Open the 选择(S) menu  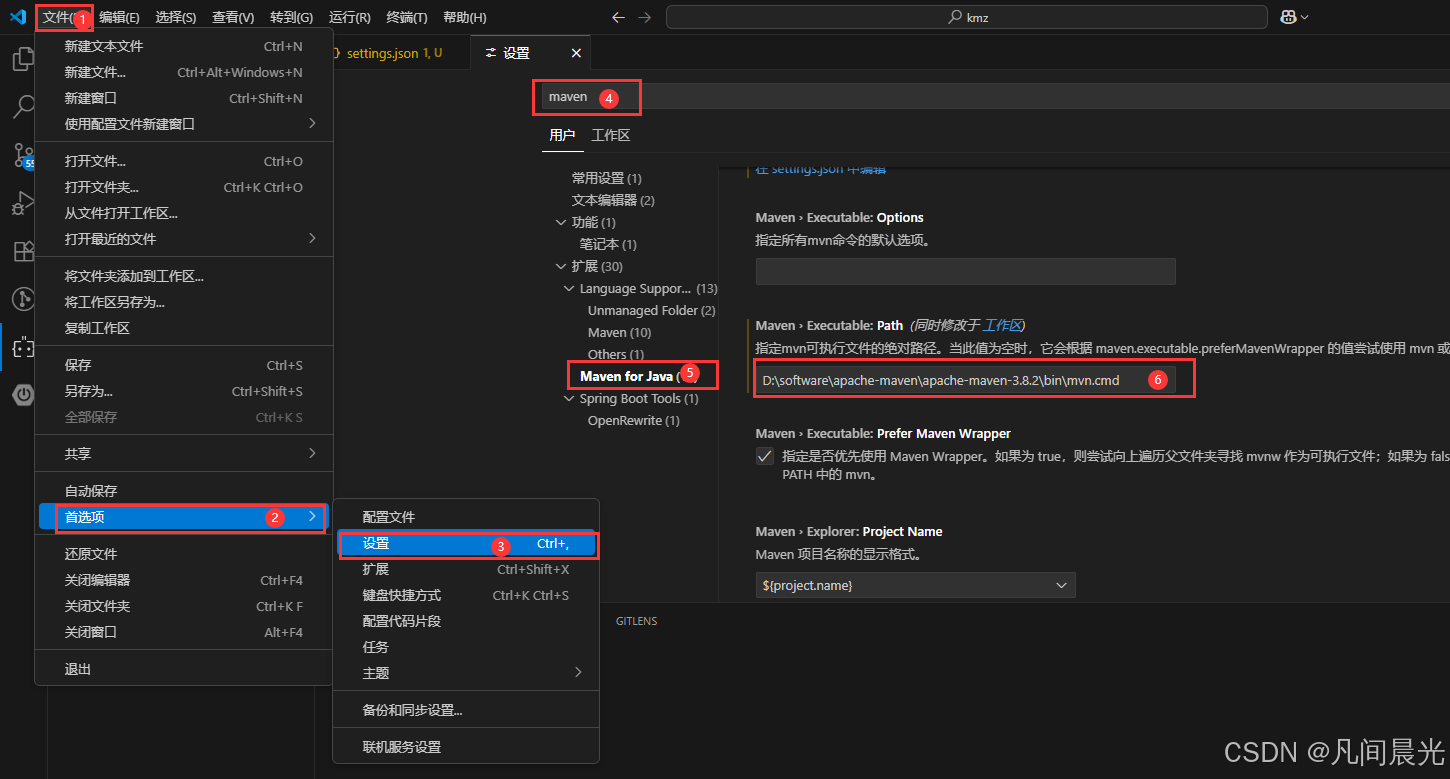(176, 17)
